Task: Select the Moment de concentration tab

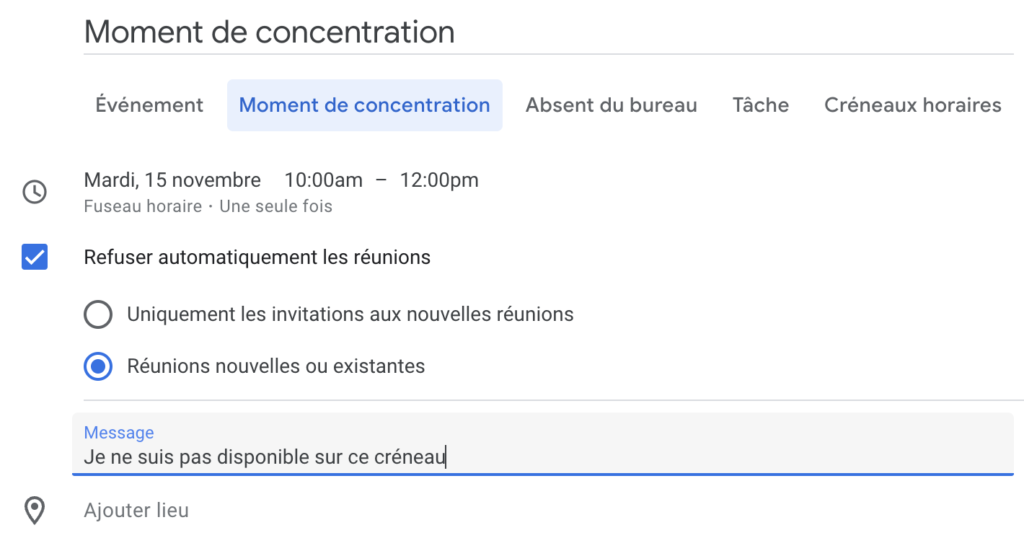Action: pos(364,105)
